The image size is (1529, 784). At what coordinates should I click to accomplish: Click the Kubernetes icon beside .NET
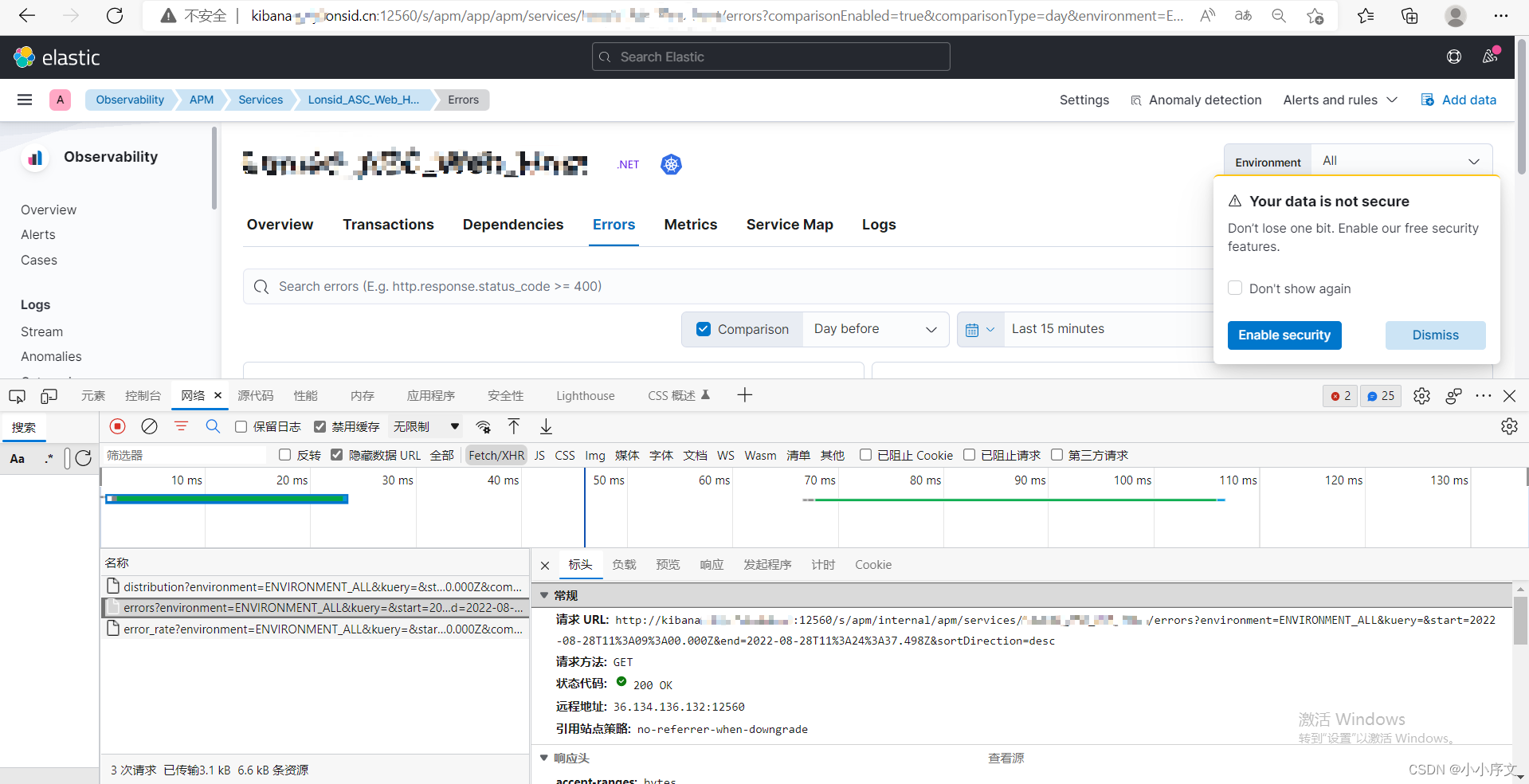pyautogui.click(x=671, y=164)
